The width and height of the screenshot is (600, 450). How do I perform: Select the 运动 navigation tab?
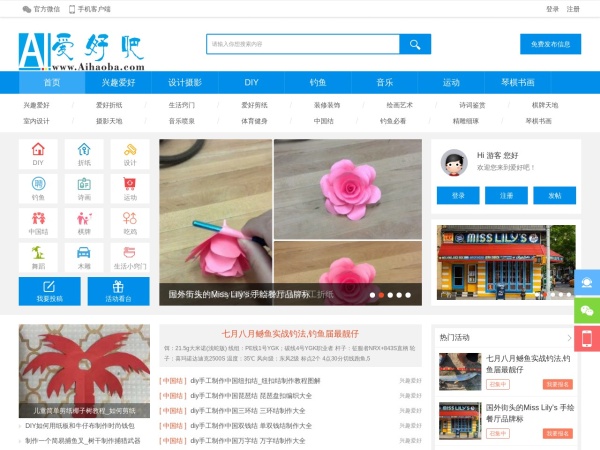pyautogui.click(x=451, y=82)
